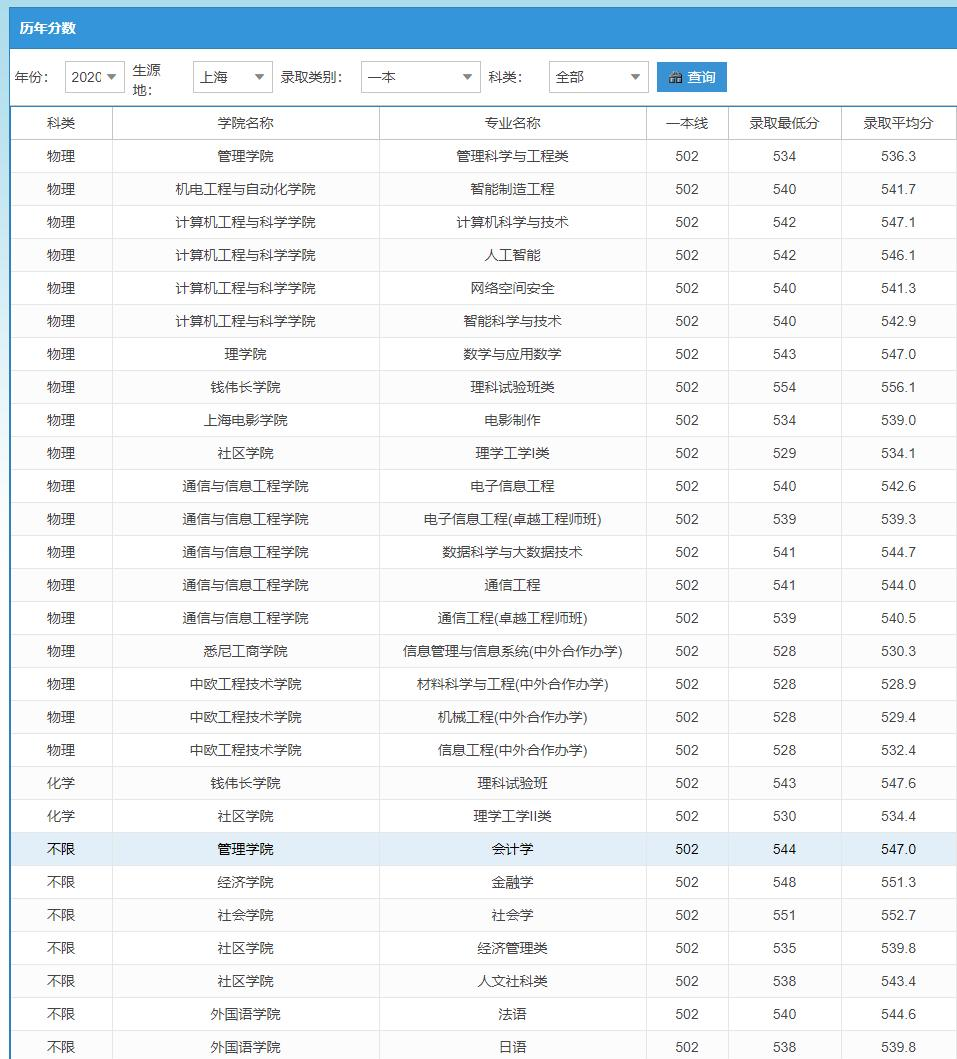
Task: Expand the 科类 全部 dropdown
Action: coord(598,77)
